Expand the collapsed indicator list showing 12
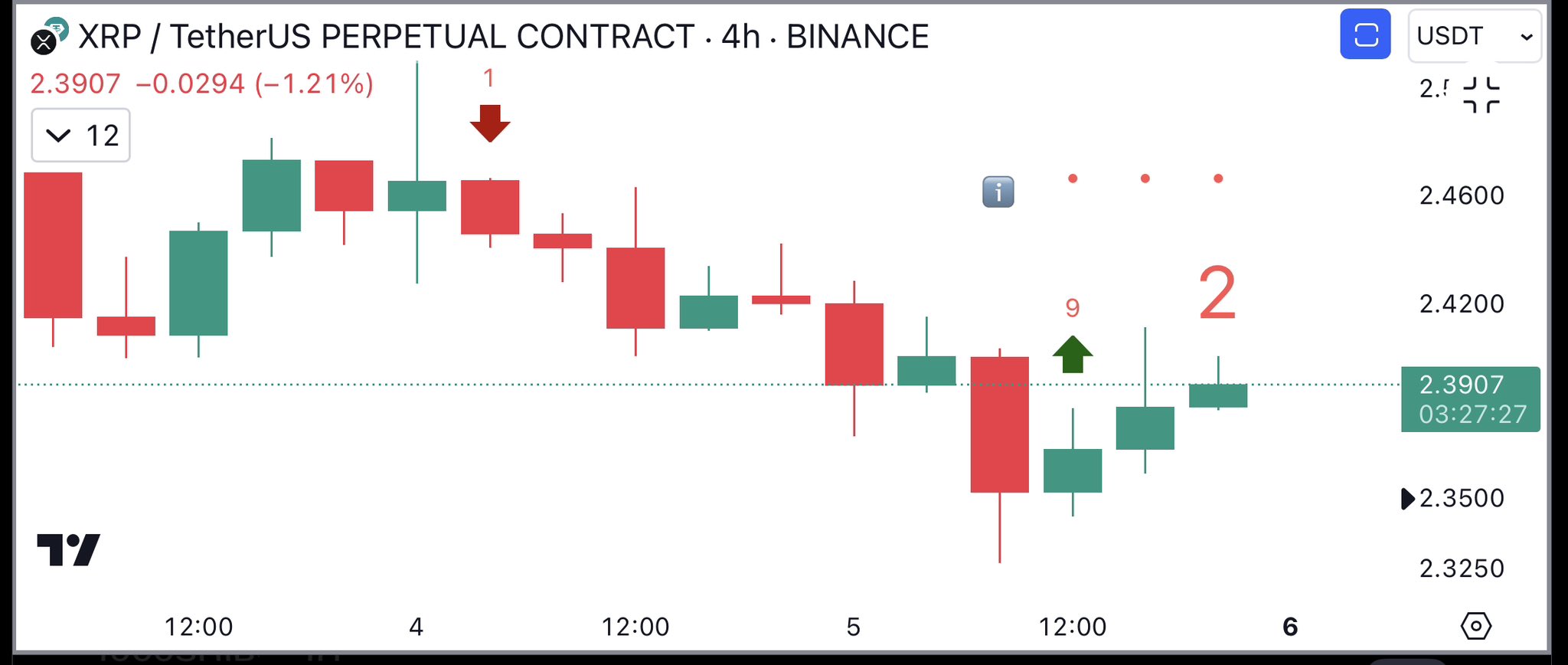 80,136
